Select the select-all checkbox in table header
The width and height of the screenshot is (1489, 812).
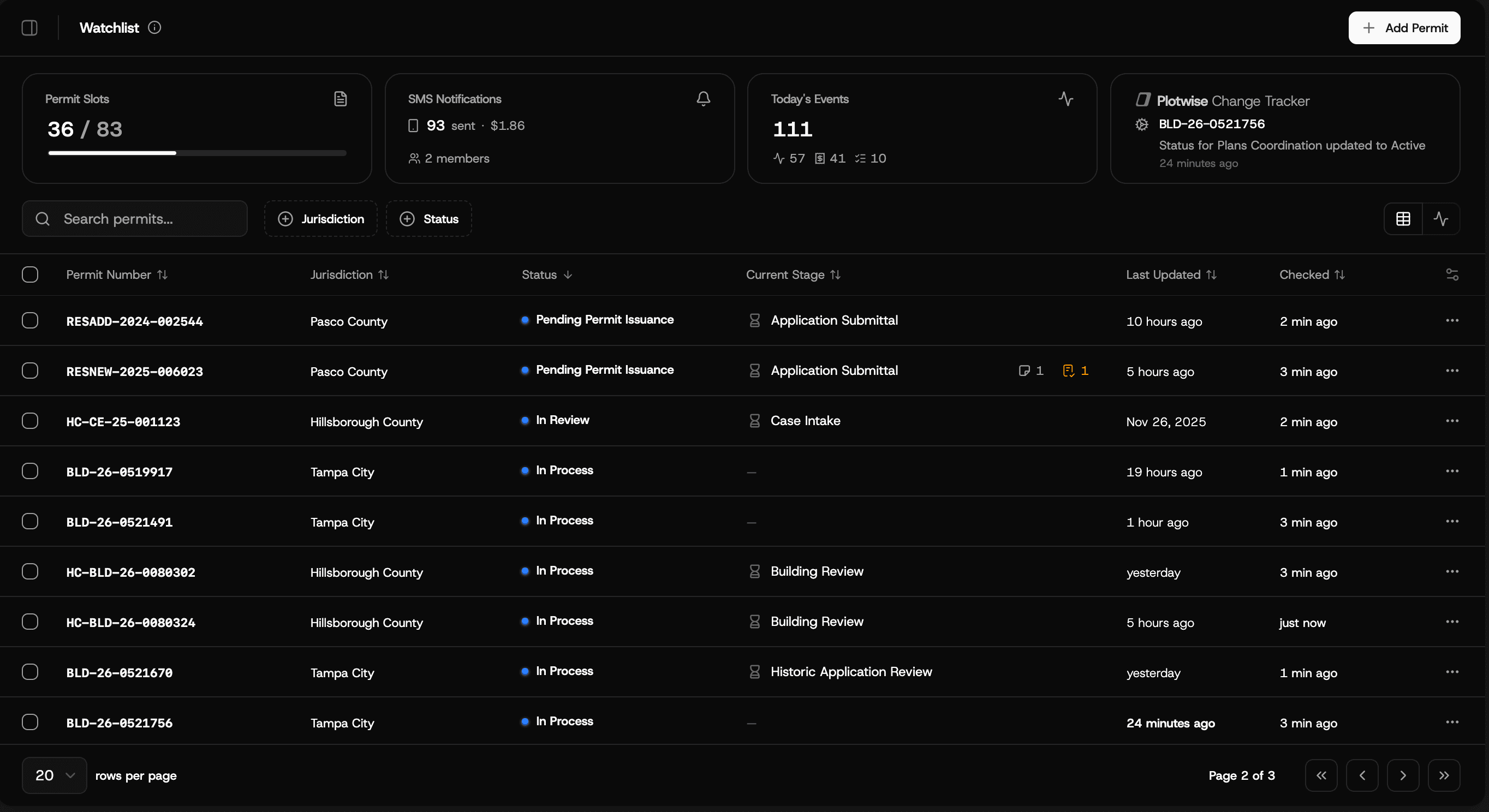click(x=30, y=274)
